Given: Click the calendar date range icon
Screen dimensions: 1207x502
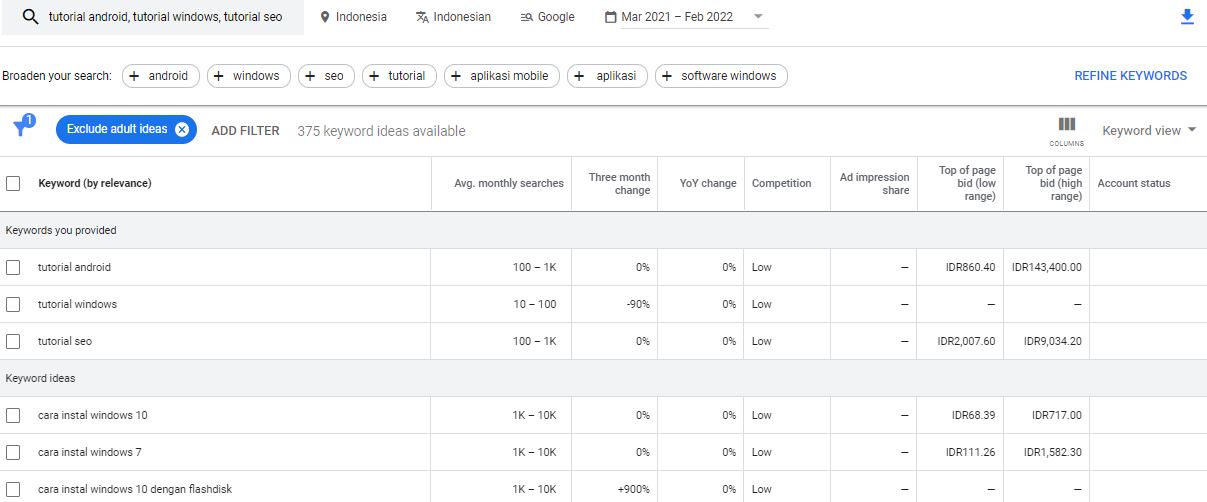Looking at the screenshot, I should (611, 17).
